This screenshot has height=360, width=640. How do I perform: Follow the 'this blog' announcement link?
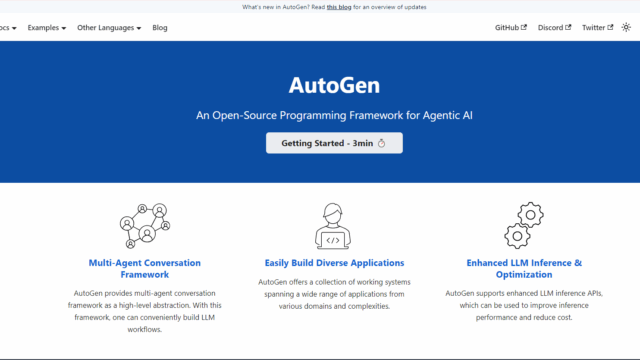339,7
